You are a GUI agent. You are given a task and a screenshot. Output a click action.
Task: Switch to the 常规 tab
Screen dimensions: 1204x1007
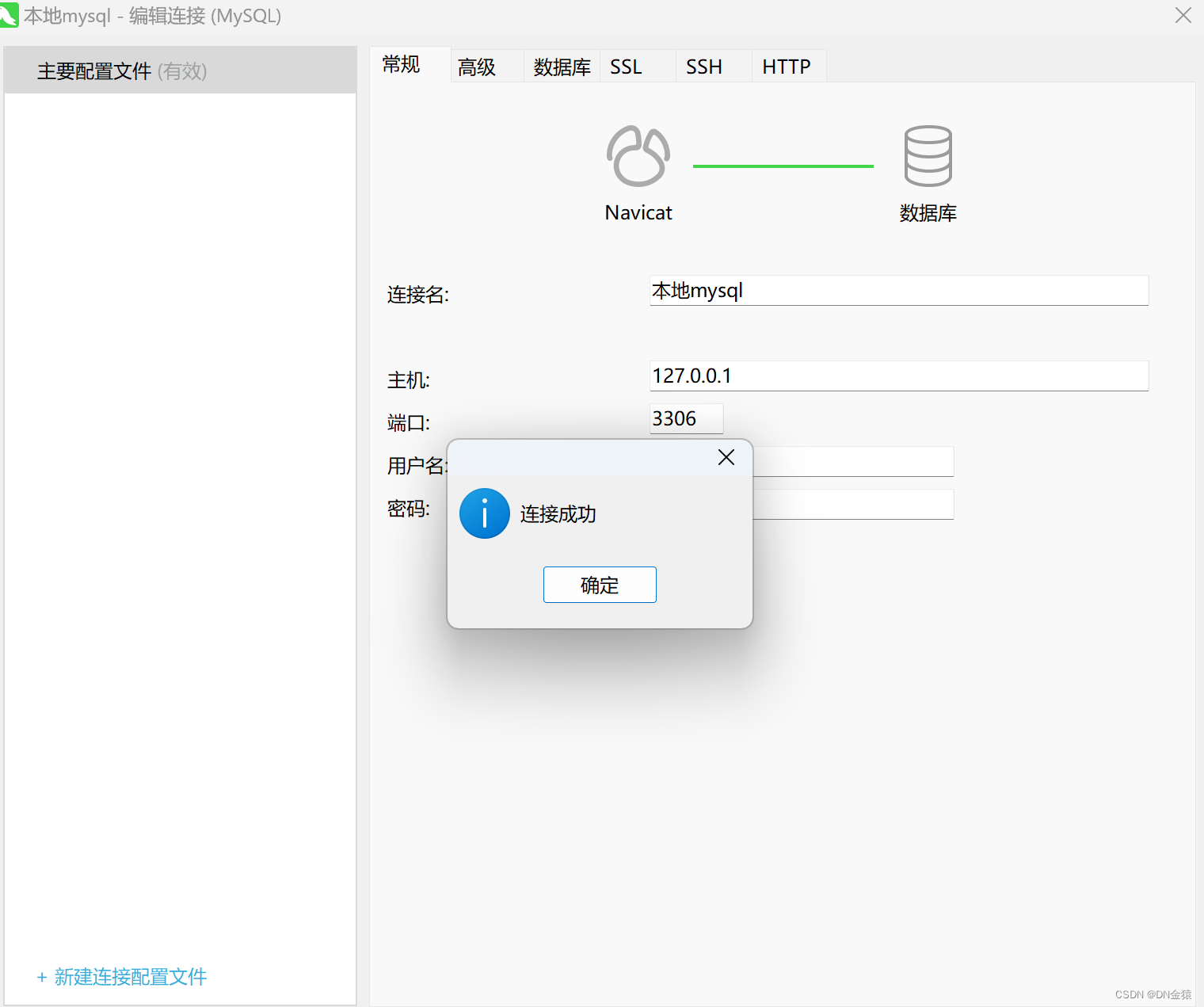pos(410,65)
